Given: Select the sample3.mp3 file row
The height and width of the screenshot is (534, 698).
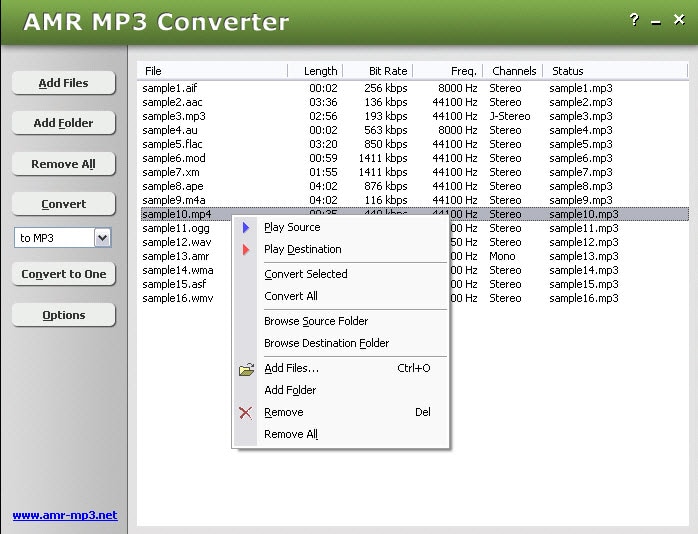Looking at the screenshot, I should pyautogui.click(x=414, y=116).
